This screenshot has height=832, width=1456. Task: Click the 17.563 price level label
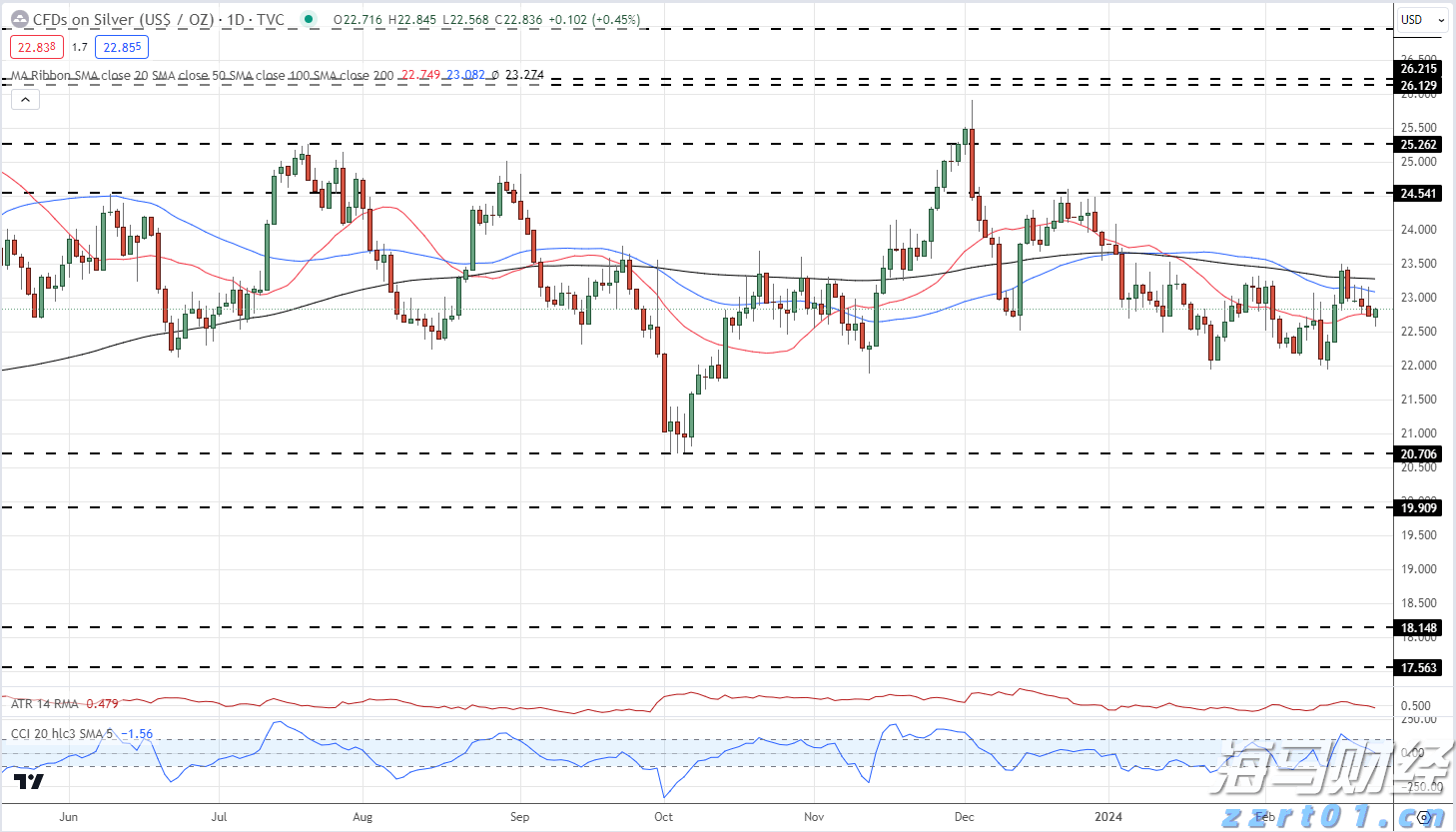(1418, 668)
